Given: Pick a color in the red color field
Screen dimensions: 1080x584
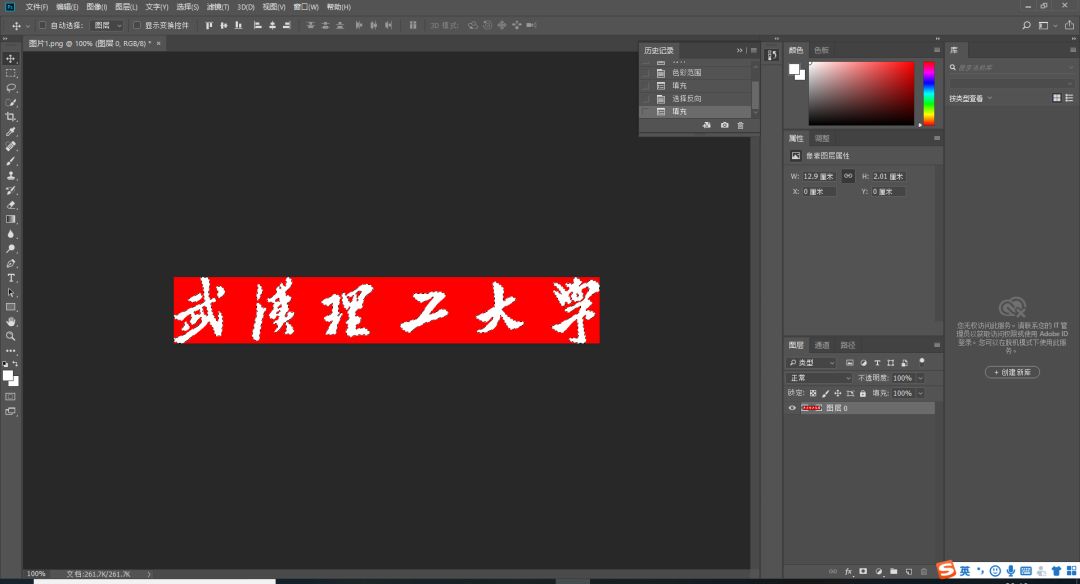Looking at the screenshot, I should point(861,93).
